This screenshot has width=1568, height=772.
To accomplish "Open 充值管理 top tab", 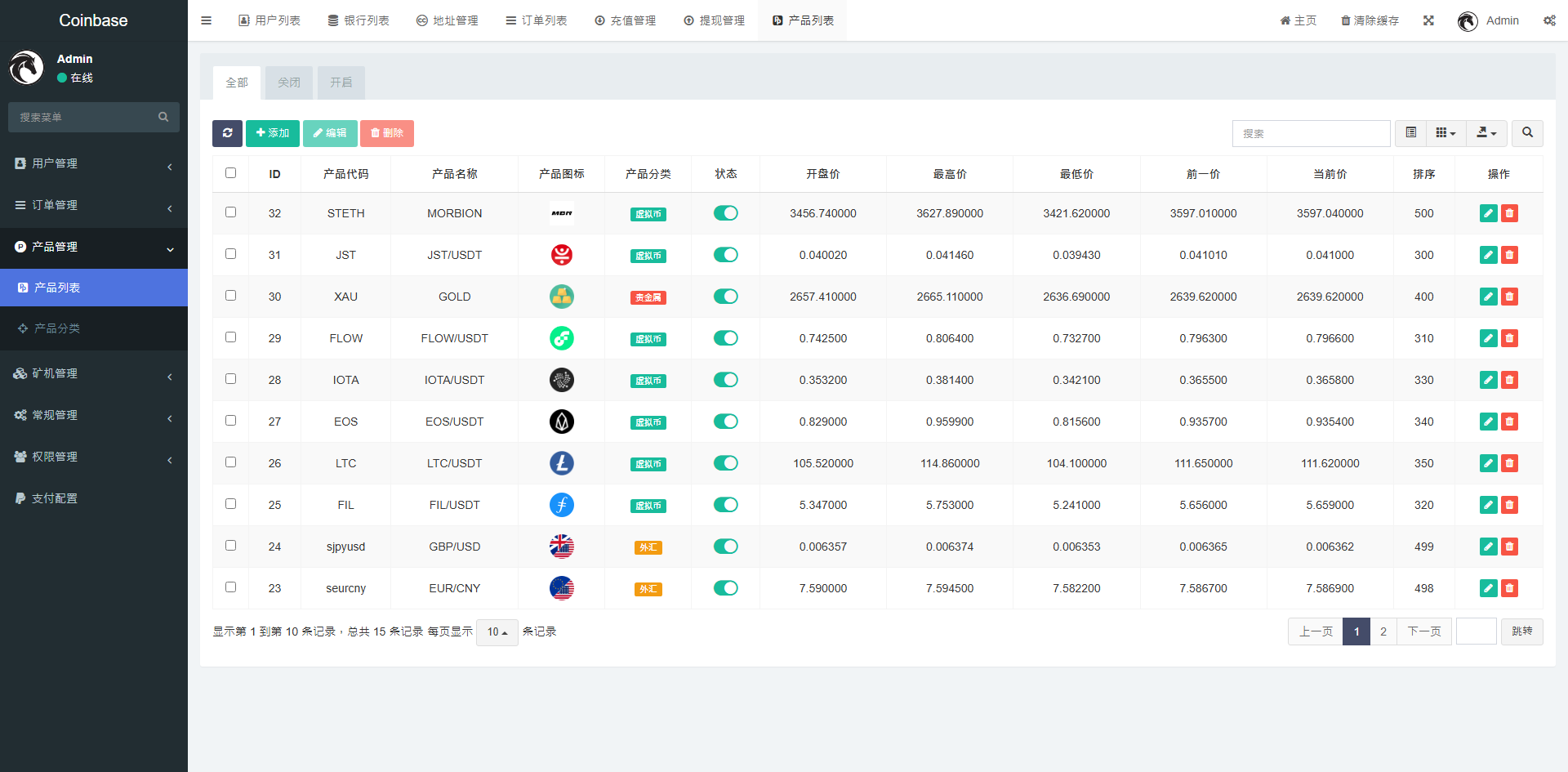I will click(626, 20).
